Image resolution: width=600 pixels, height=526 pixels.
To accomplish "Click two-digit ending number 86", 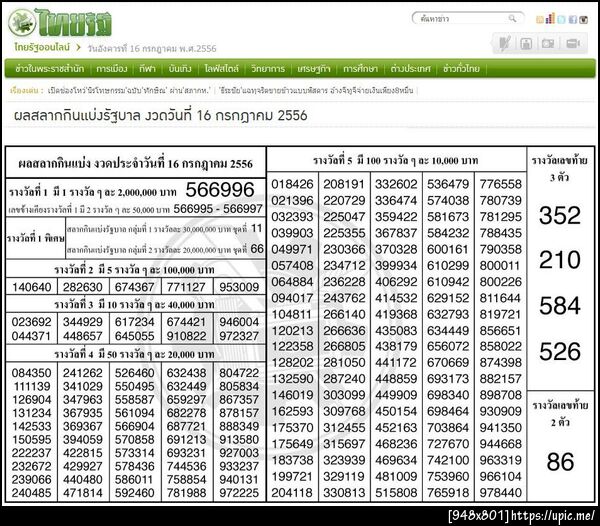I will pyautogui.click(x=560, y=462).
